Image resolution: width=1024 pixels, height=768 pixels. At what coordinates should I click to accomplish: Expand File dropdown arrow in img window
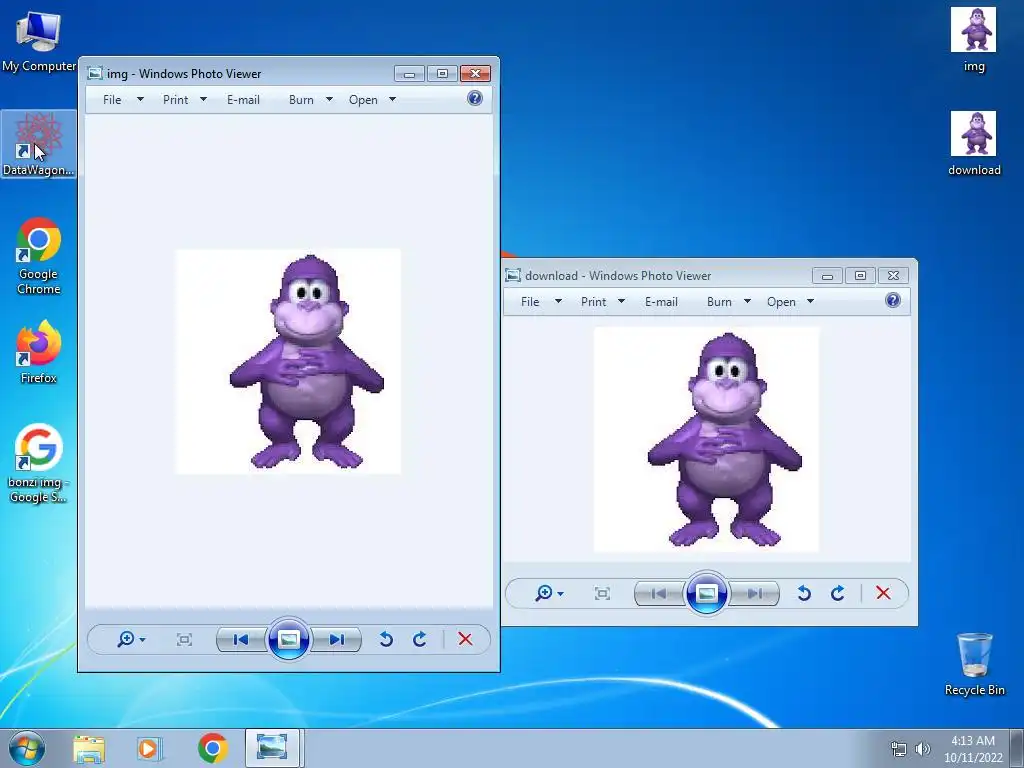pos(140,99)
